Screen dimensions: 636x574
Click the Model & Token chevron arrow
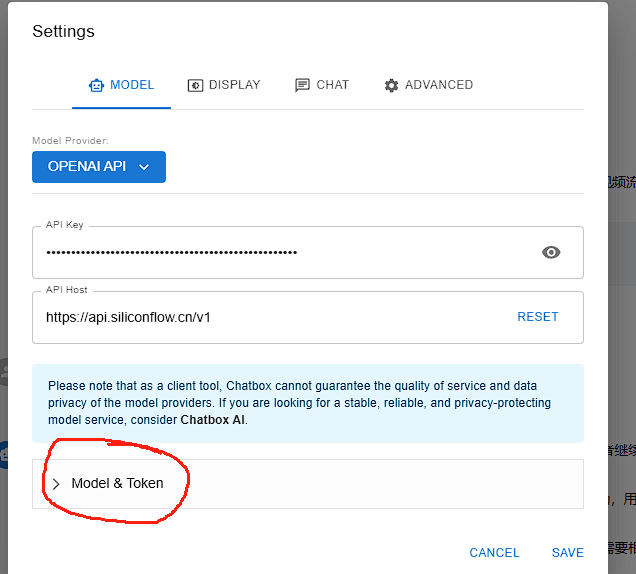point(56,484)
